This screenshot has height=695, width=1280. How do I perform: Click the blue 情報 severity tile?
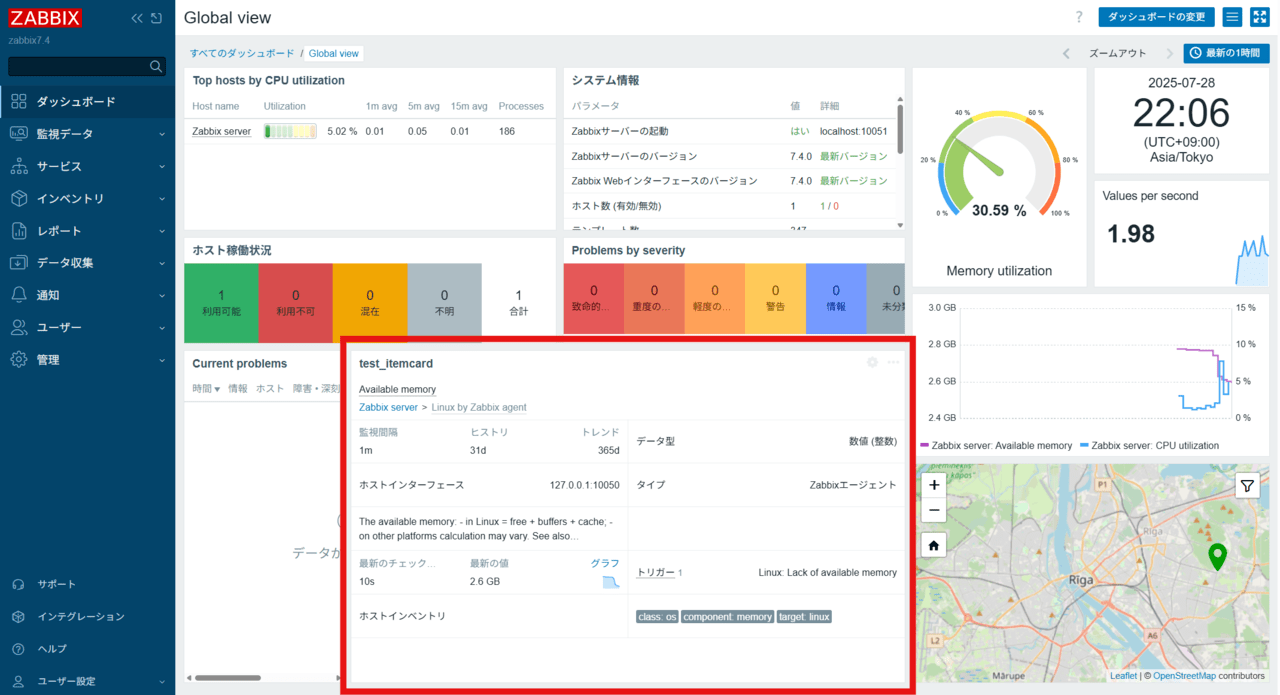(x=836, y=298)
